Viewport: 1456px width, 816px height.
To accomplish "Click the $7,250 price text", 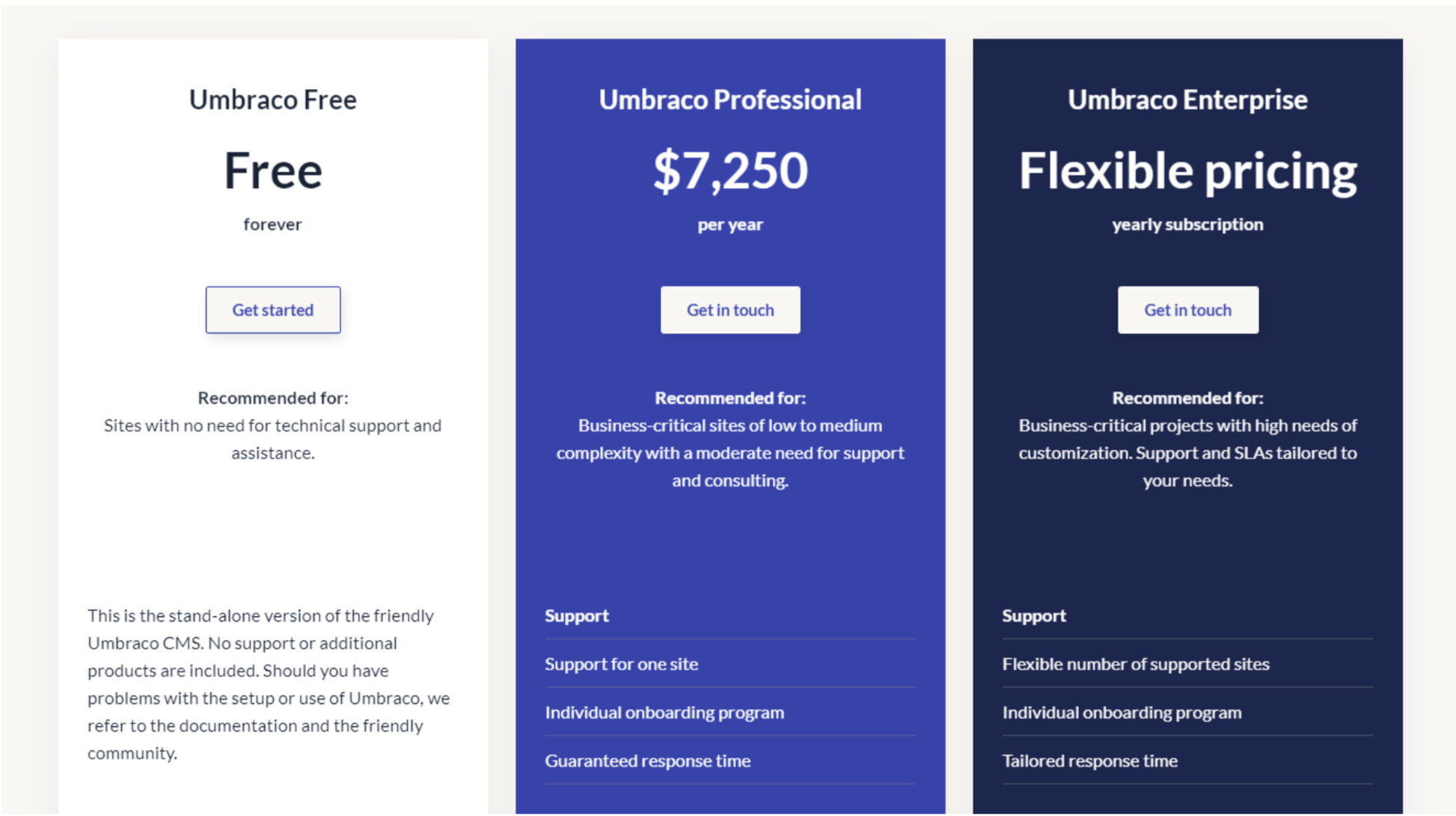I will 729,171.
